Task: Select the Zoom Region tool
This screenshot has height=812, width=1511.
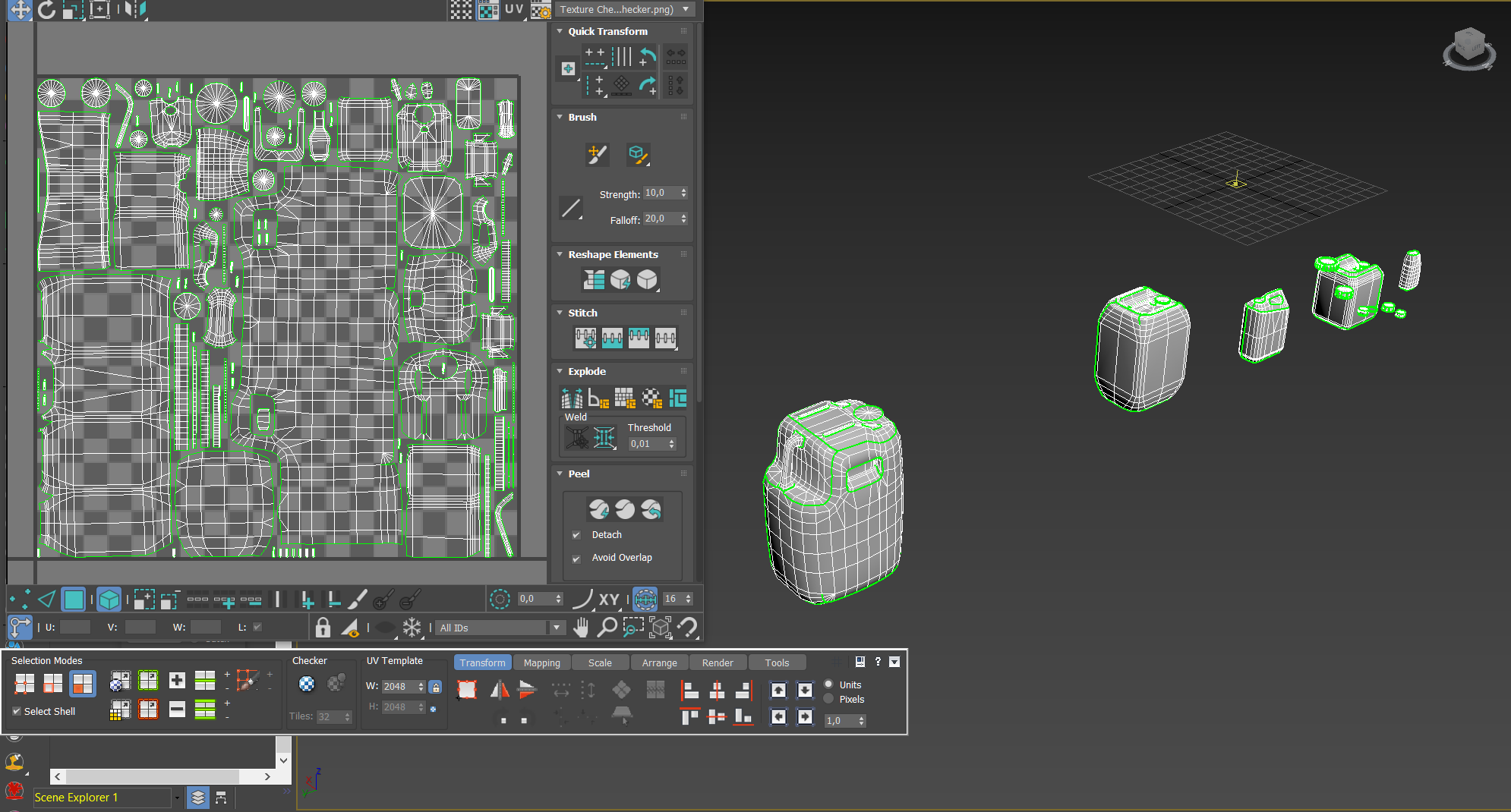Action: pos(632,628)
